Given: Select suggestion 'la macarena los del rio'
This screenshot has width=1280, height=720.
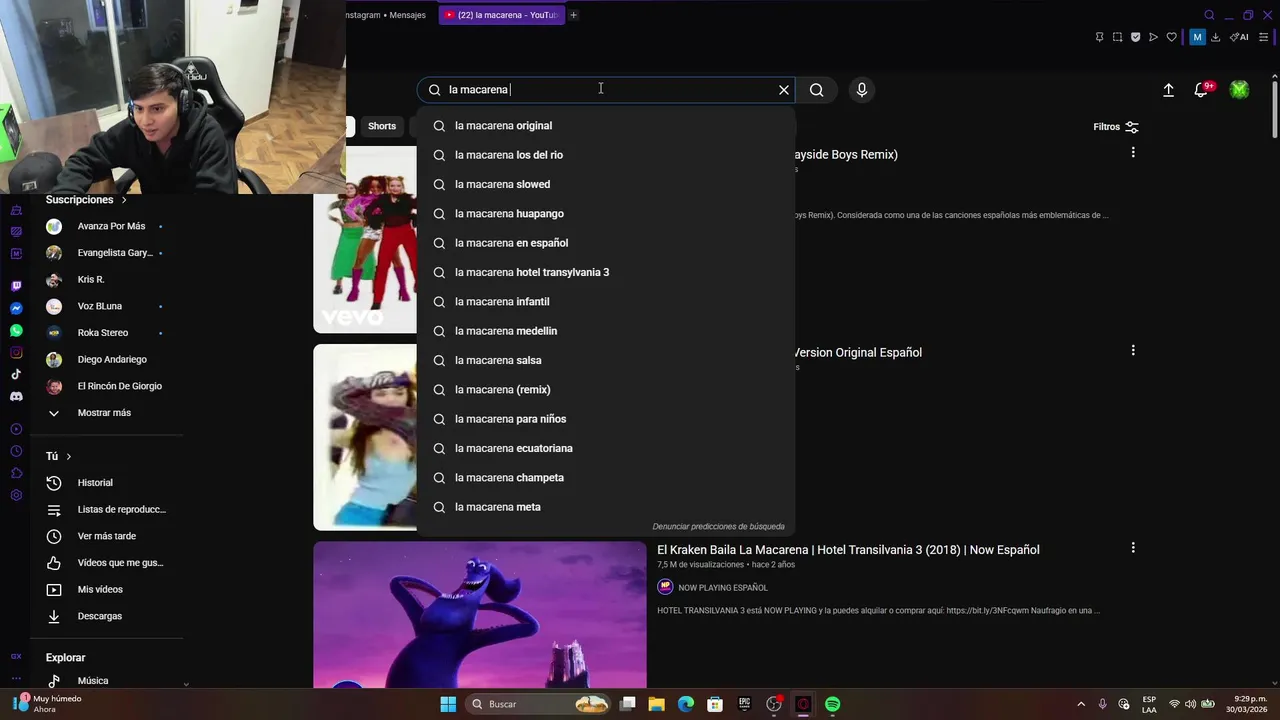Looking at the screenshot, I should 606,155.
